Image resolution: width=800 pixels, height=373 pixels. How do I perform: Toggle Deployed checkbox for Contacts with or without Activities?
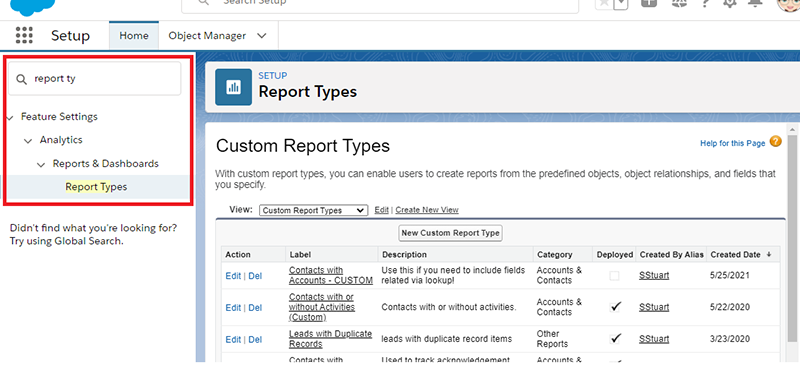(x=616, y=307)
